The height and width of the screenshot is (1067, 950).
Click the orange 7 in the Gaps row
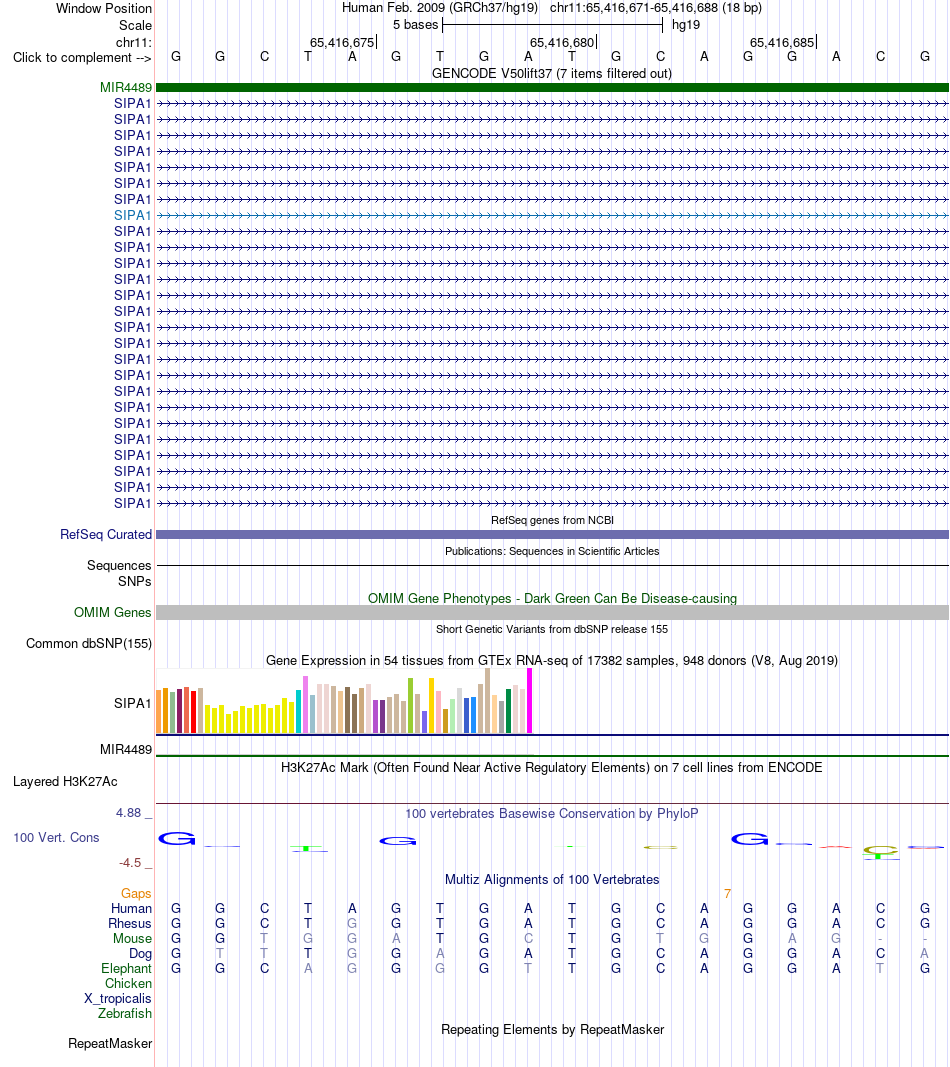727,893
